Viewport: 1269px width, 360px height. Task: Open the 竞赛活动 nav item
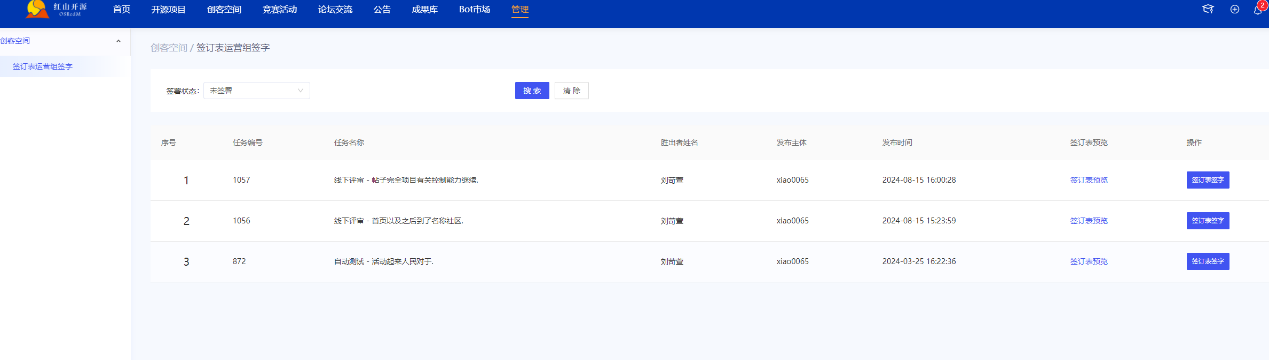pos(279,9)
